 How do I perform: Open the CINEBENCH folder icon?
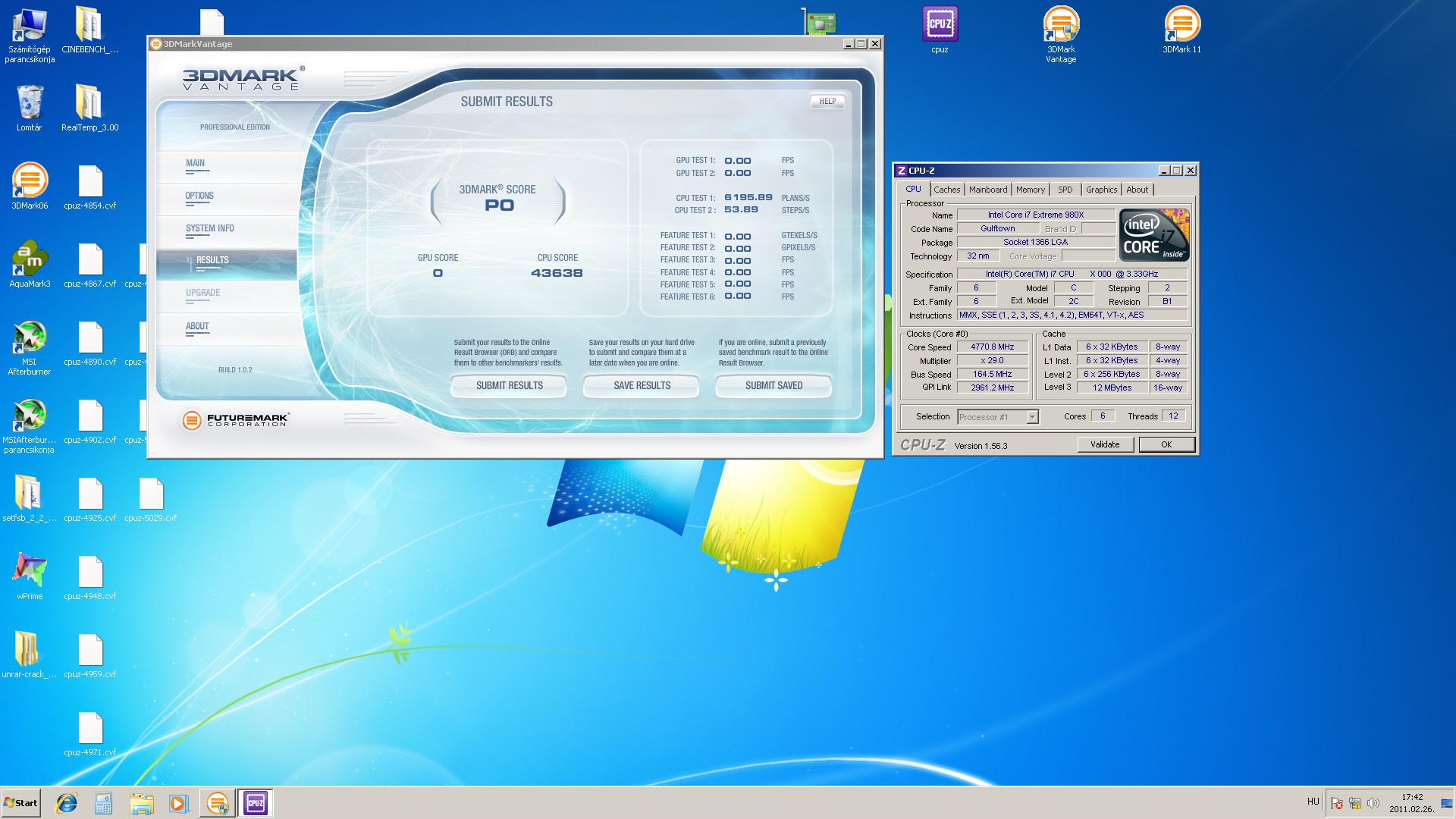89,30
